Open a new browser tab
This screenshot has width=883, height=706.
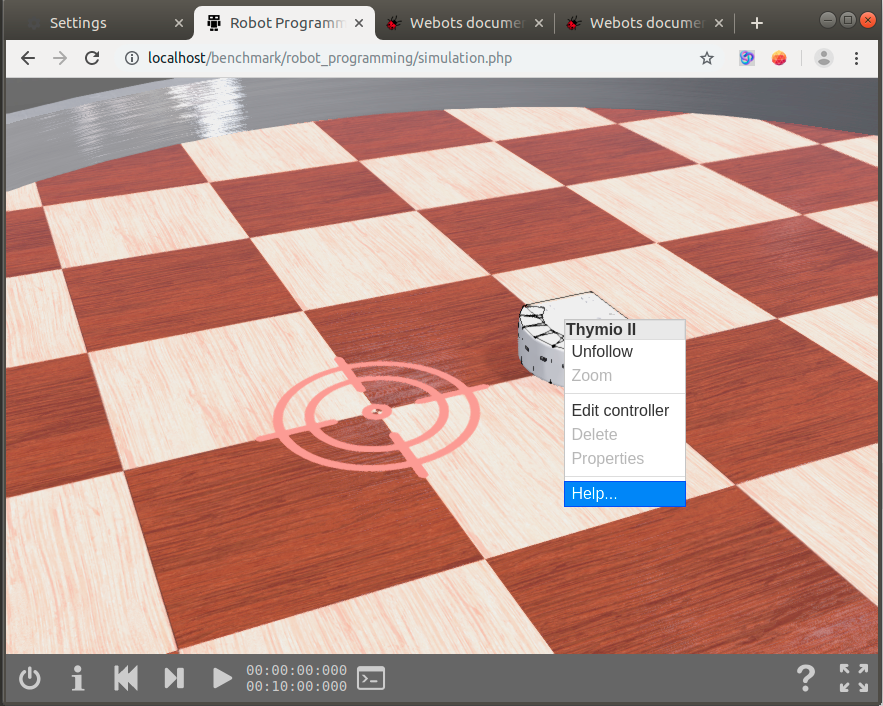pos(757,23)
